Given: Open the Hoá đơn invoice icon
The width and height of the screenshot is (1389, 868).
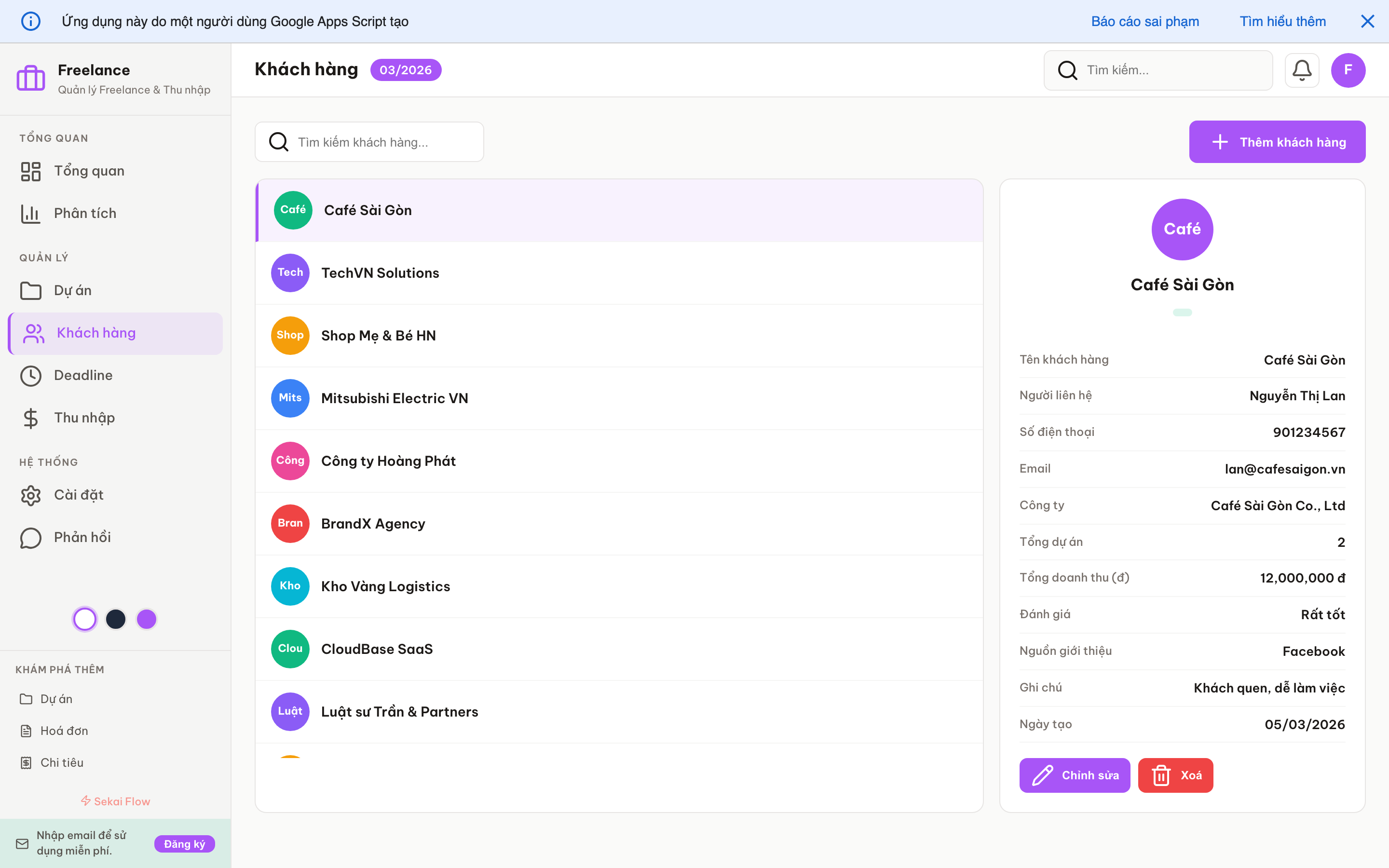Looking at the screenshot, I should click(27, 730).
